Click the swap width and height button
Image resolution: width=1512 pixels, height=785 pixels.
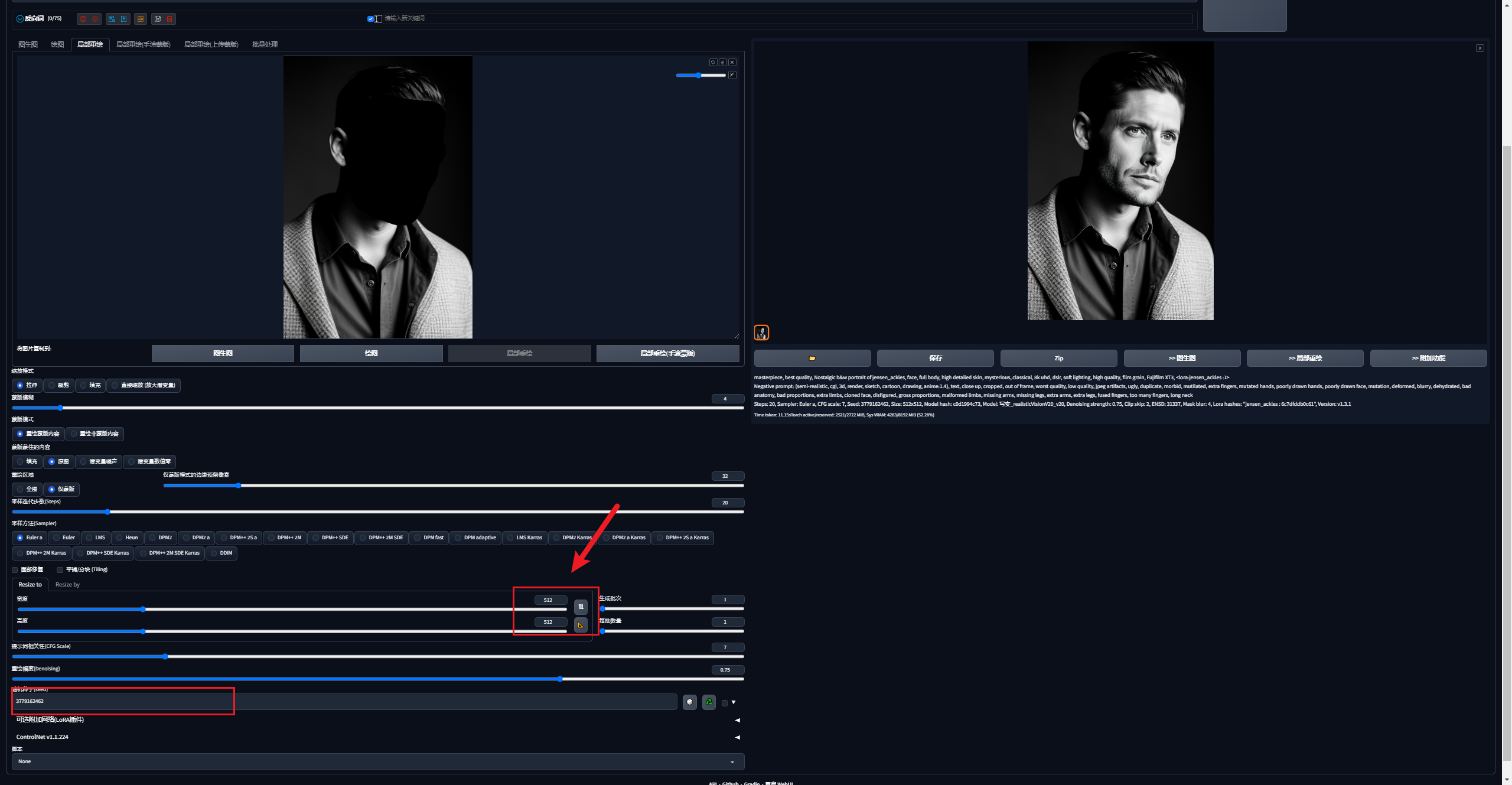[581, 607]
